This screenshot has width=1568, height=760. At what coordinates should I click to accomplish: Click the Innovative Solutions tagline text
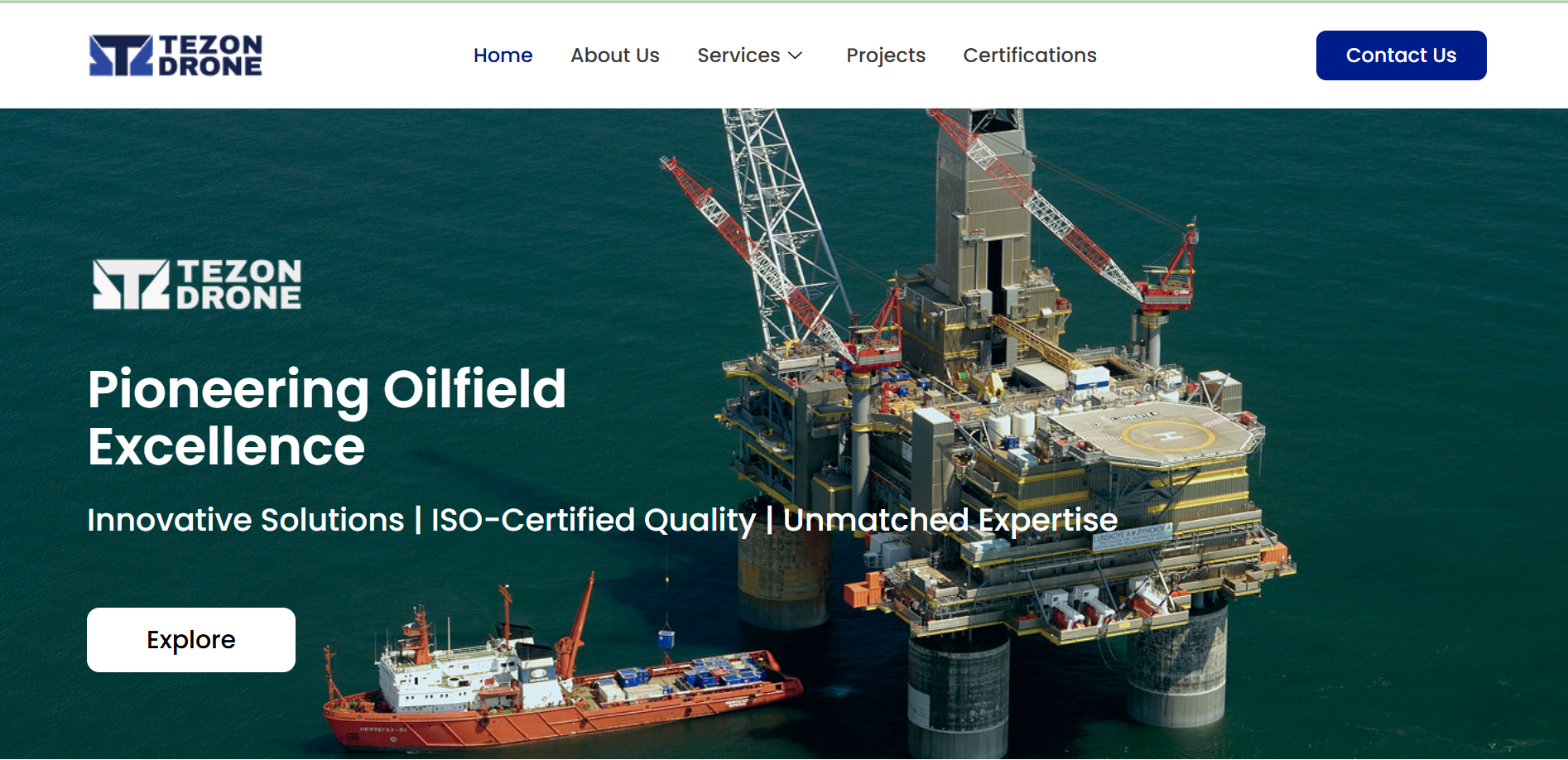pyautogui.click(x=246, y=520)
